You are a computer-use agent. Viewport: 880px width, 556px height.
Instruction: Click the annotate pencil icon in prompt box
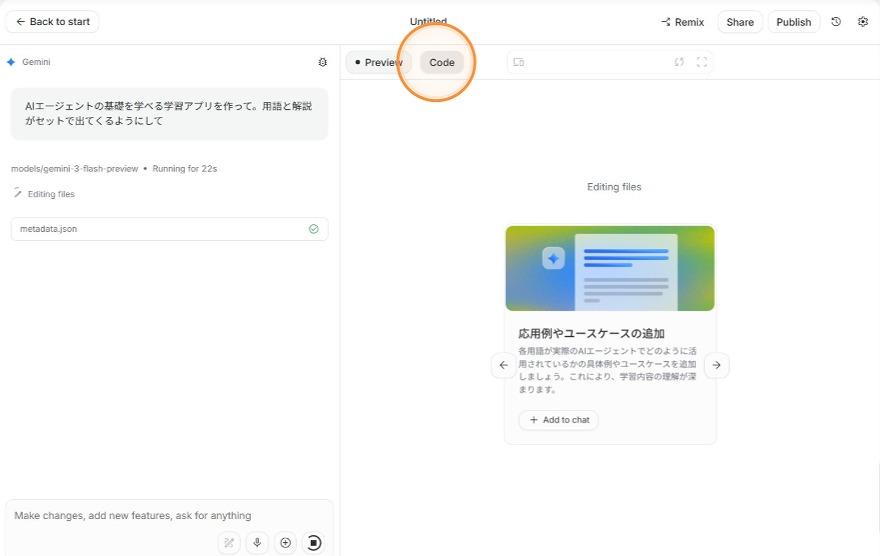tap(229, 543)
